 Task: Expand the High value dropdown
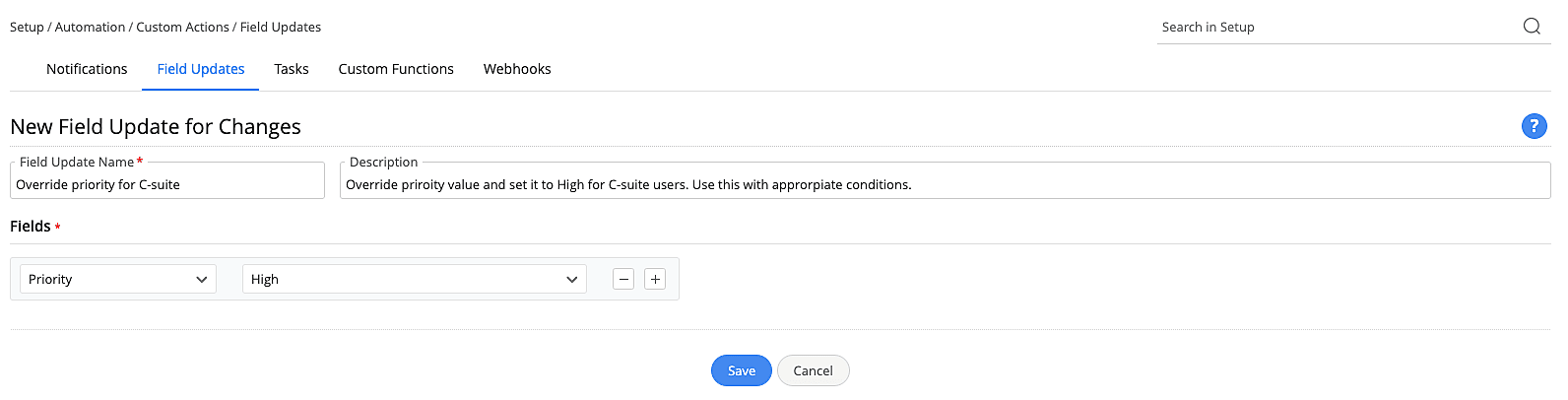(414, 279)
